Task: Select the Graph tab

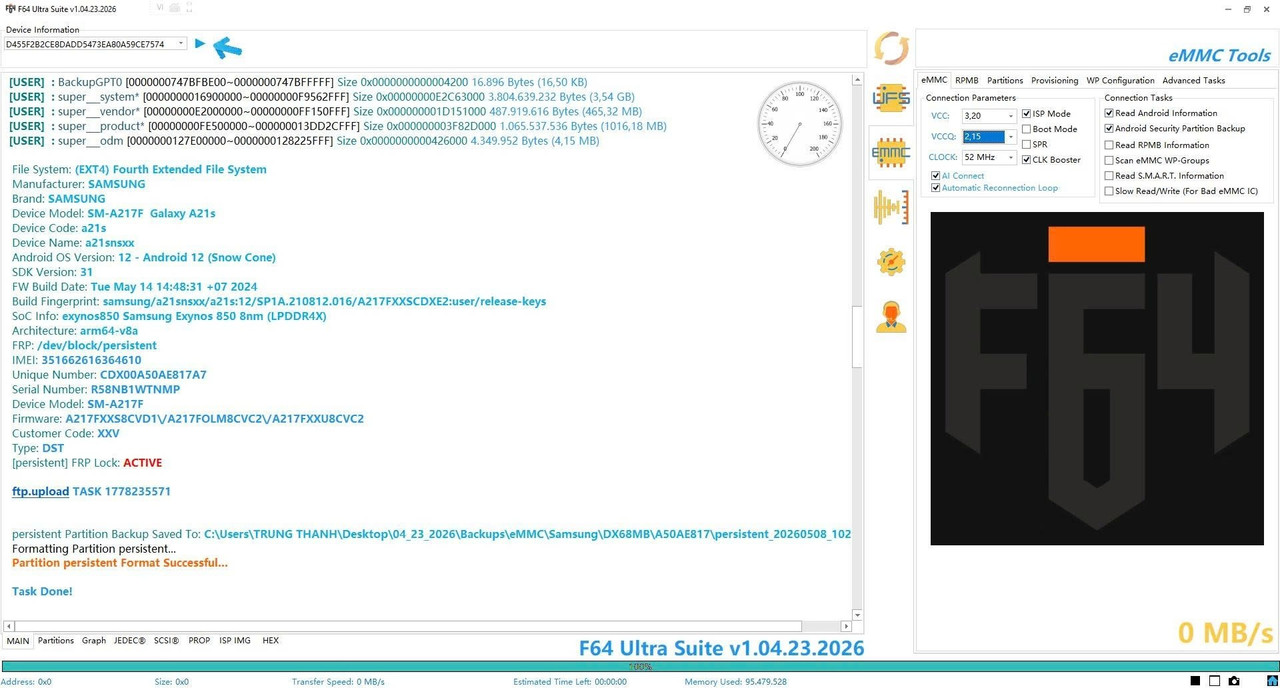Action: point(94,641)
